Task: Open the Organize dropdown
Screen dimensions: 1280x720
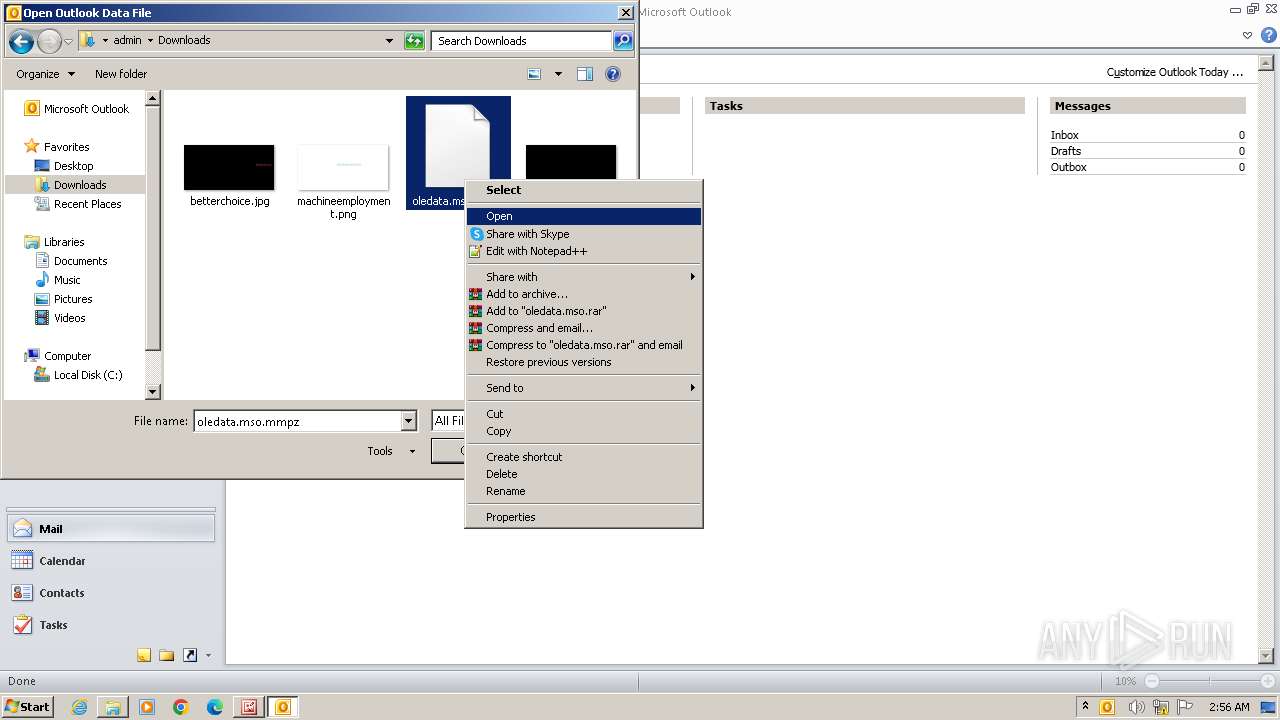Action: click(45, 74)
